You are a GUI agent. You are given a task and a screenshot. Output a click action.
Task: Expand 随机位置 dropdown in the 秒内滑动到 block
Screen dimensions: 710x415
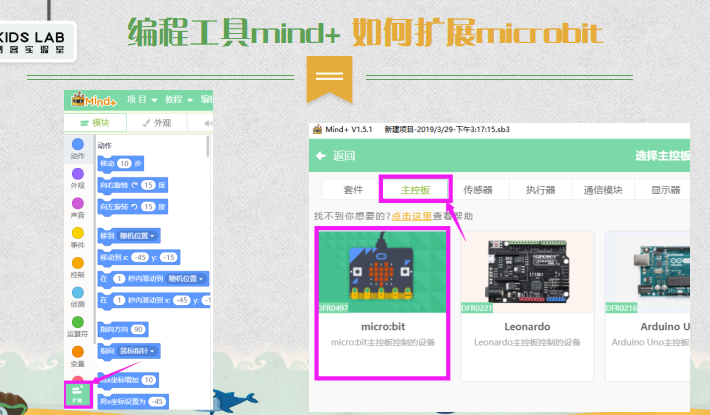pos(186,279)
